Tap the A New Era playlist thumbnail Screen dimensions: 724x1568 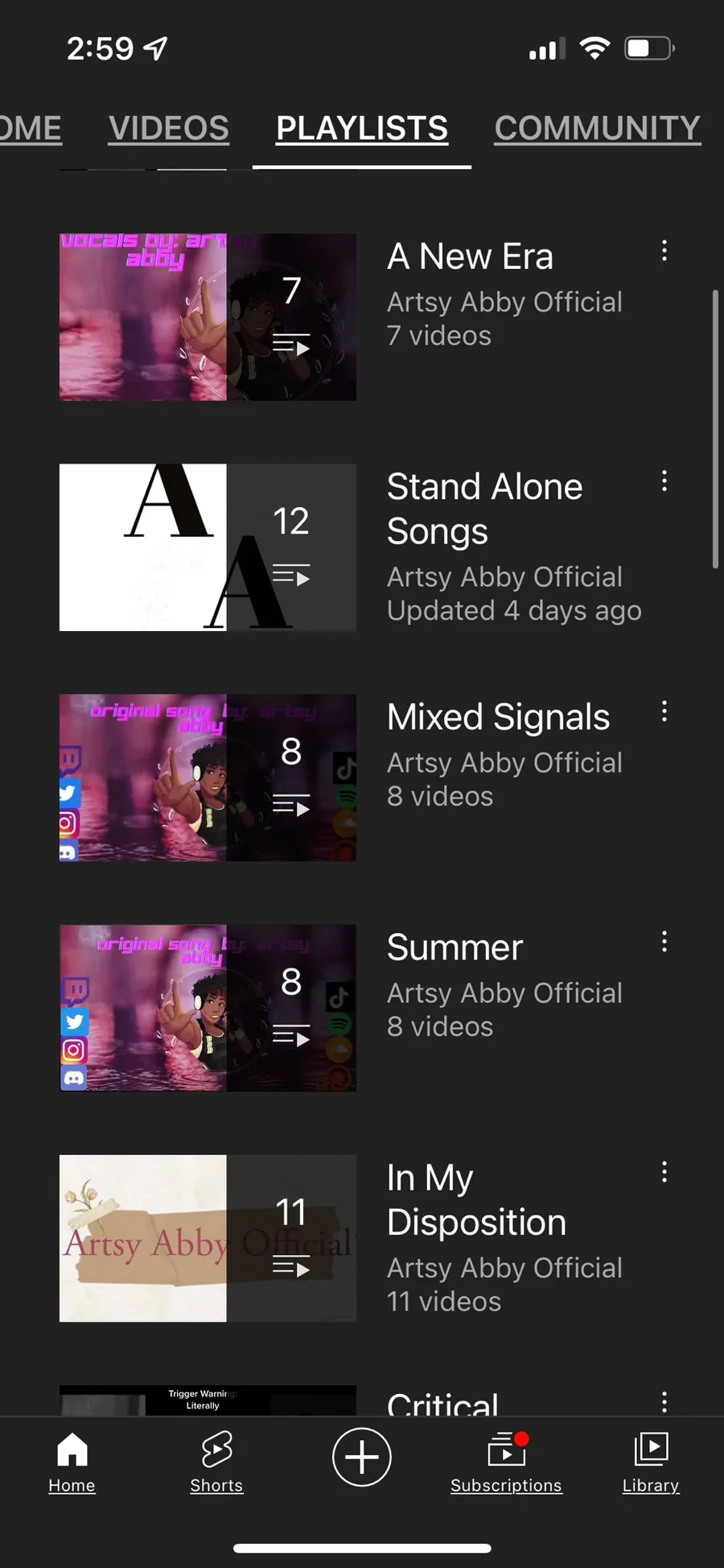pos(208,317)
